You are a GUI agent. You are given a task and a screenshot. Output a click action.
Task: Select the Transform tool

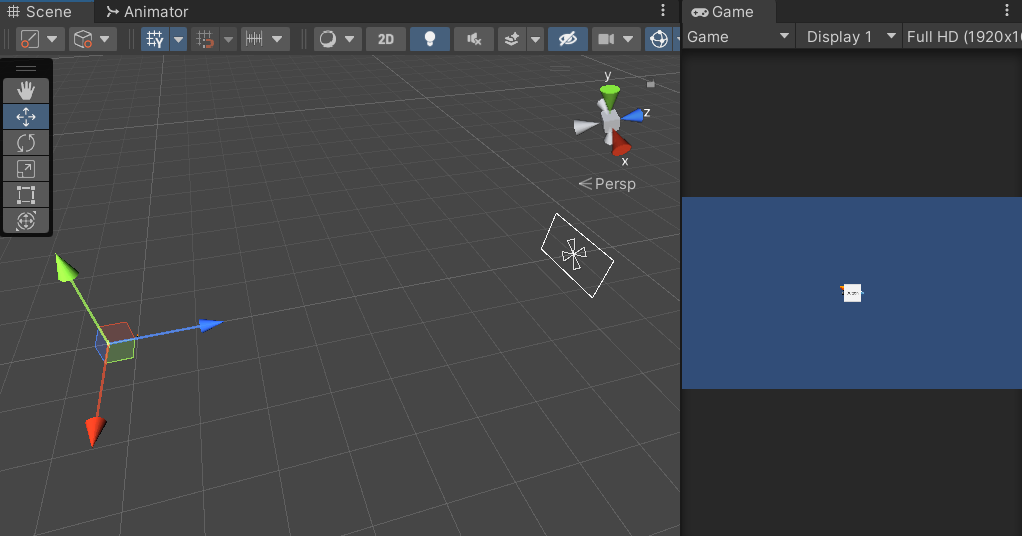tap(26, 221)
